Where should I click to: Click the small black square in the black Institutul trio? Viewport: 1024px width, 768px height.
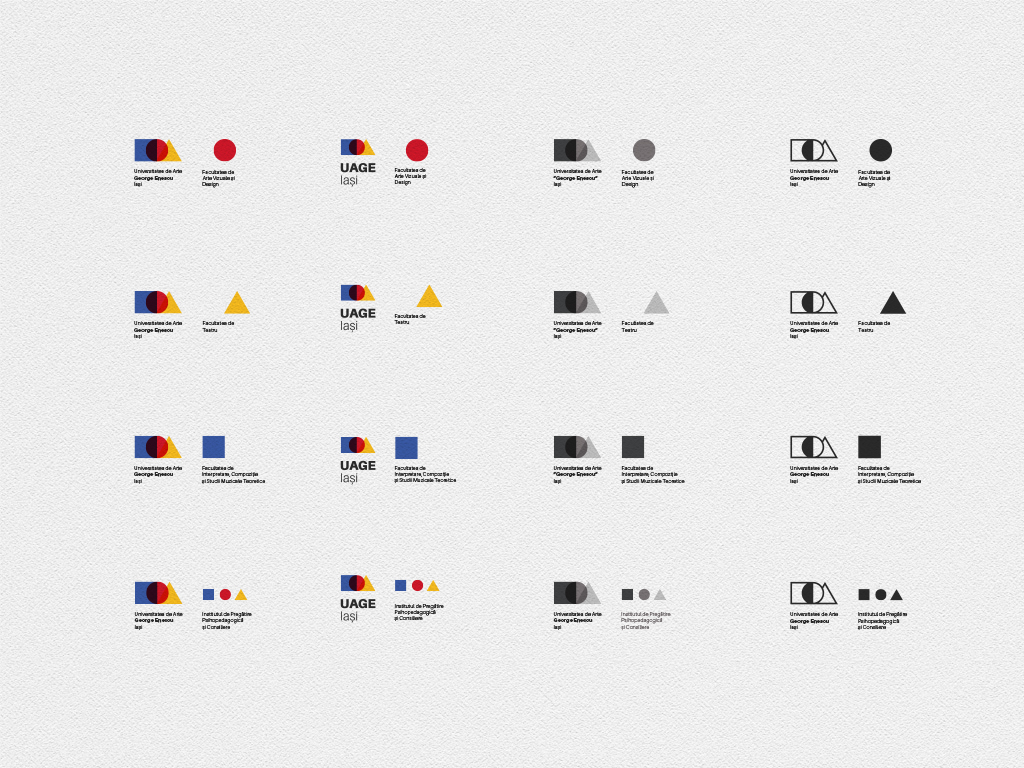coord(864,594)
